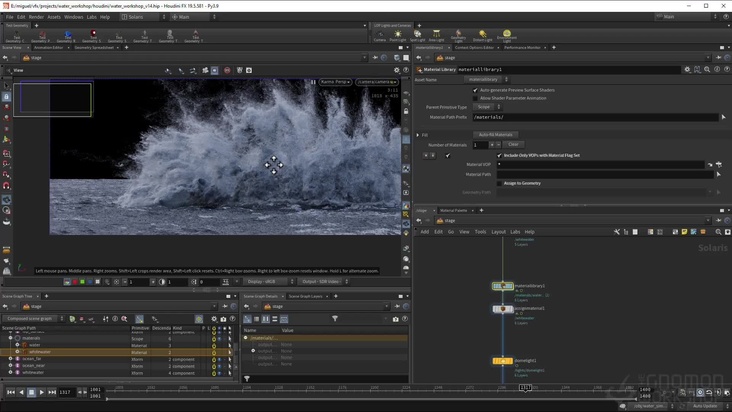
Task: Open parameter editor gear menu for materiallibrary1
Action: (x=687, y=69)
